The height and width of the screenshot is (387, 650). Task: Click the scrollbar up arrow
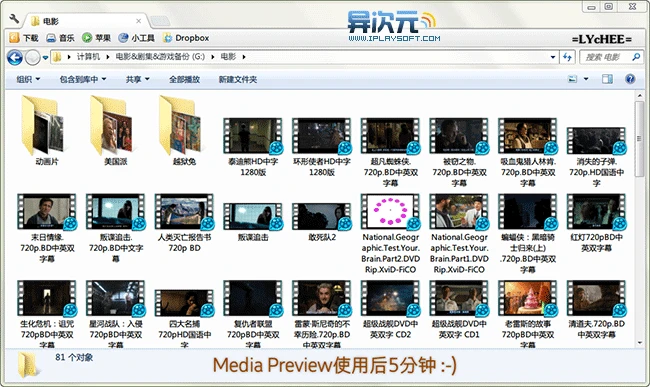[639, 96]
